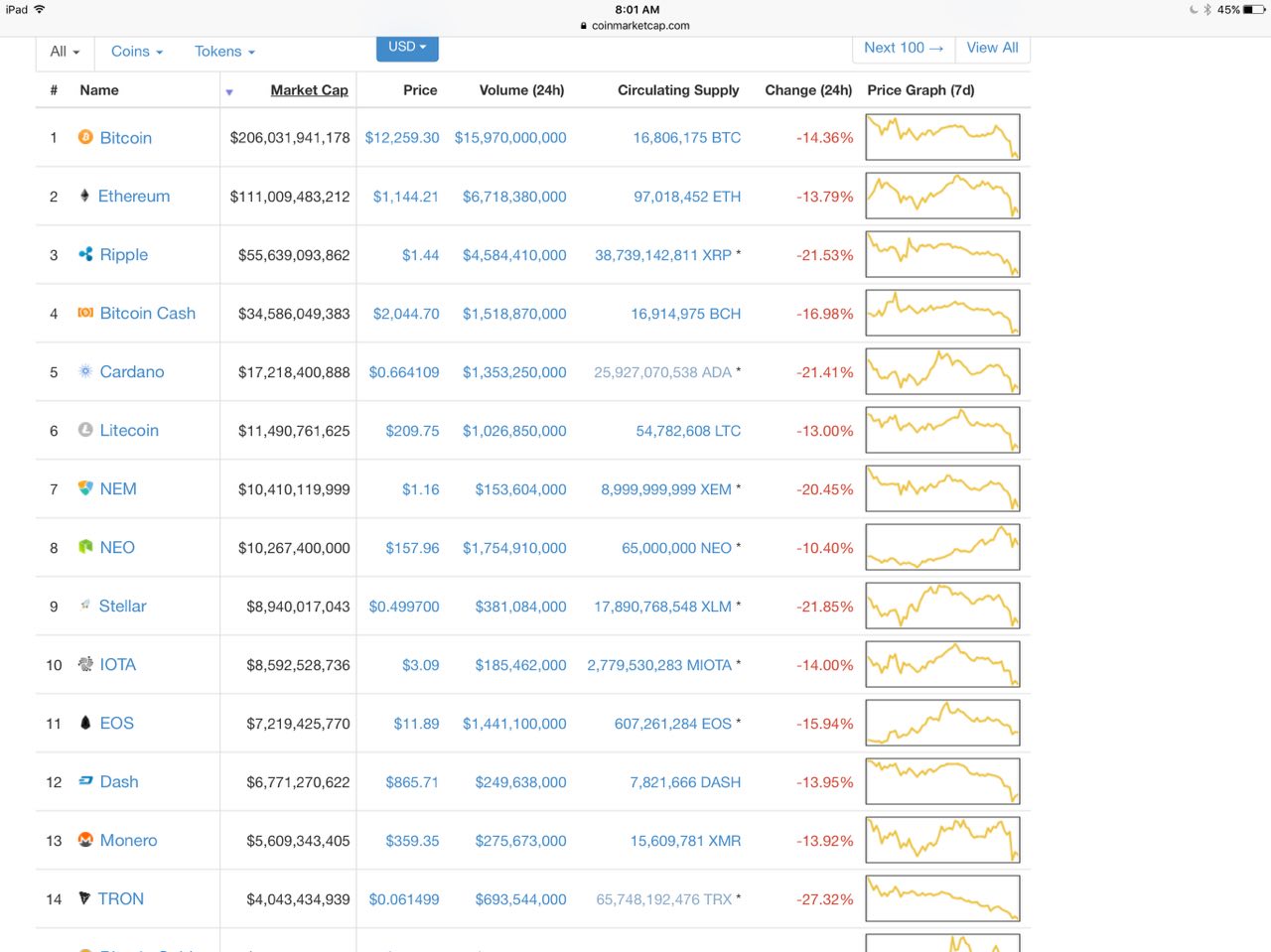Open the All filter dropdown
Screen dimensions: 1271x952
(x=66, y=52)
